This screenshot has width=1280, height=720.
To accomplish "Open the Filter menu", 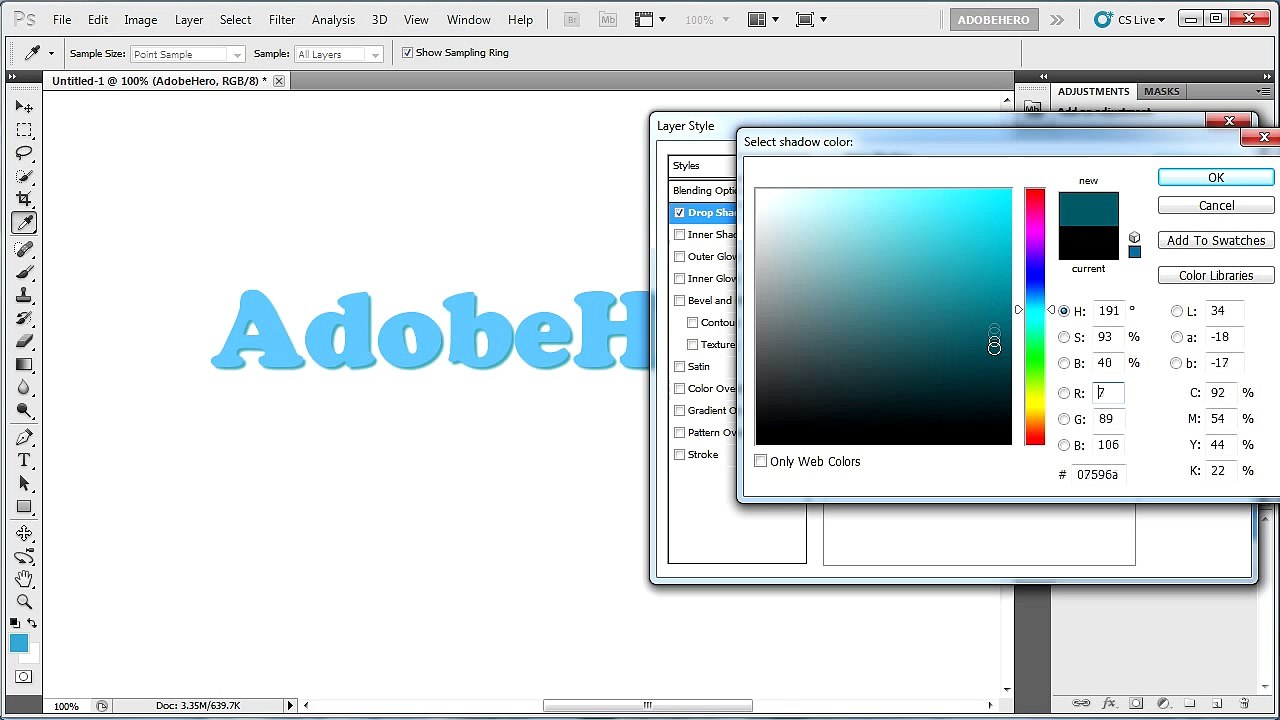I will point(282,19).
